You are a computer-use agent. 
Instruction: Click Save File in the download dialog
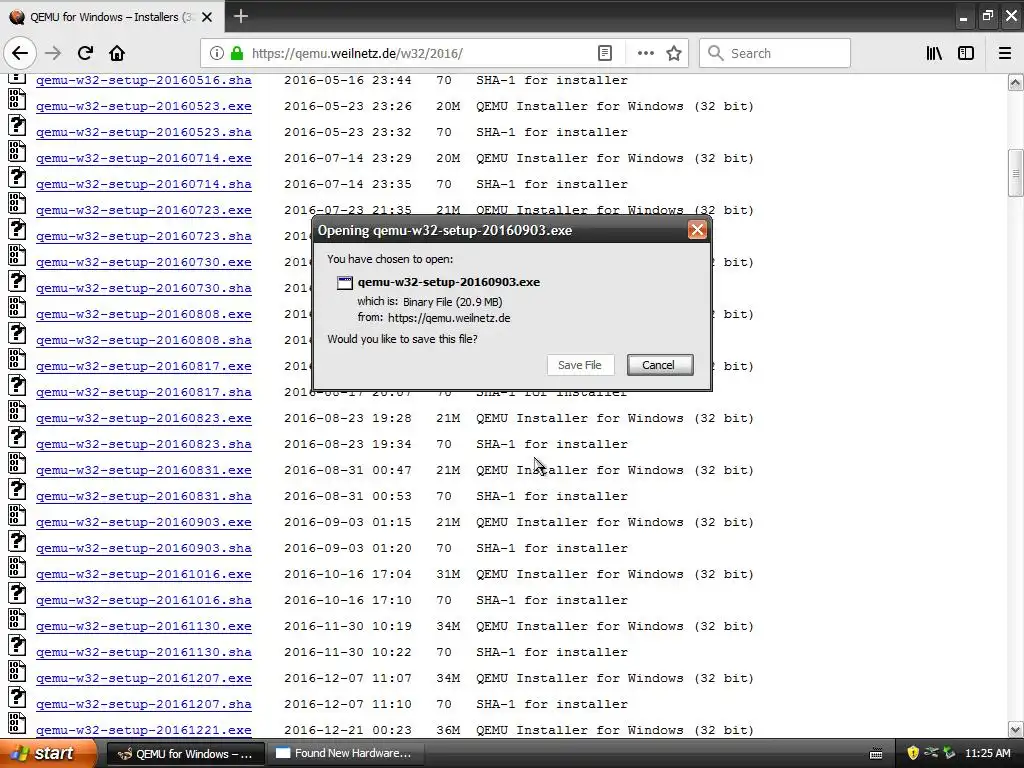tap(580, 365)
